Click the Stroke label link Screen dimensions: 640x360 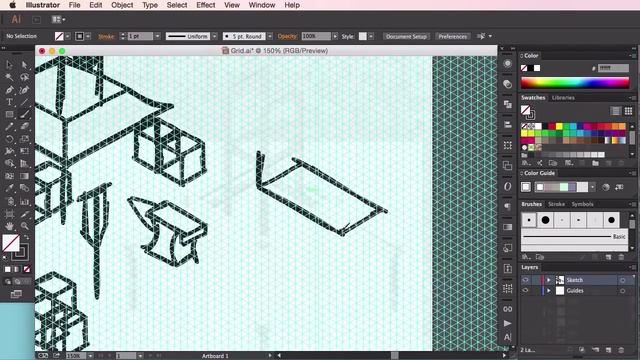[107, 36]
